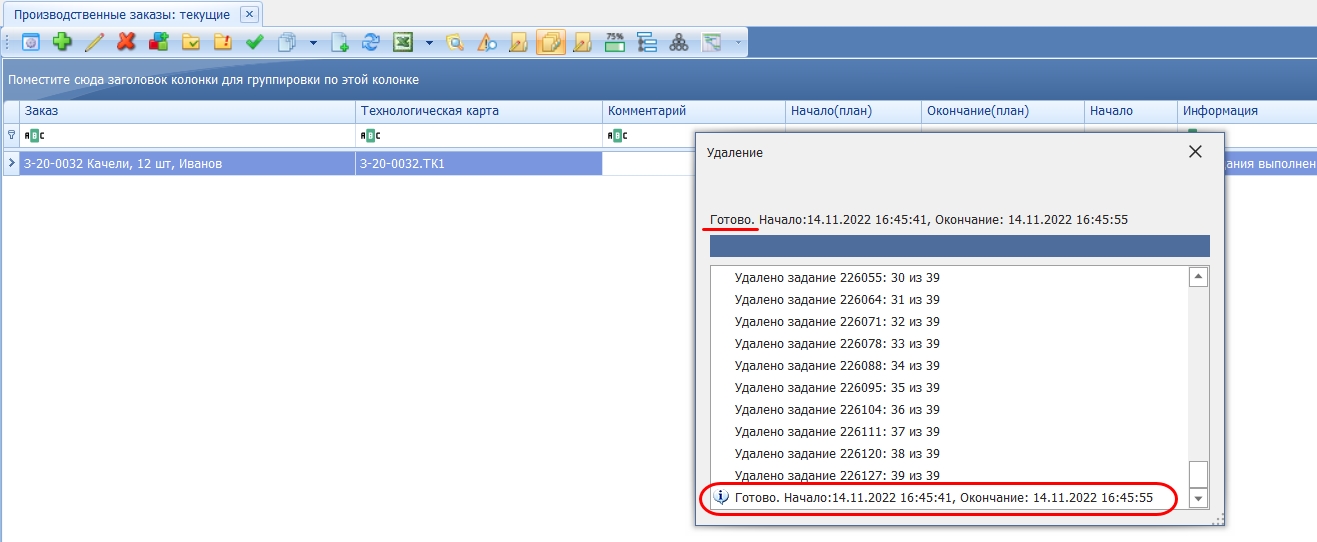Image resolution: width=1317 pixels, height=542 pixels.
Task: Click filter field under Заказ column
Action: (187, 135)
